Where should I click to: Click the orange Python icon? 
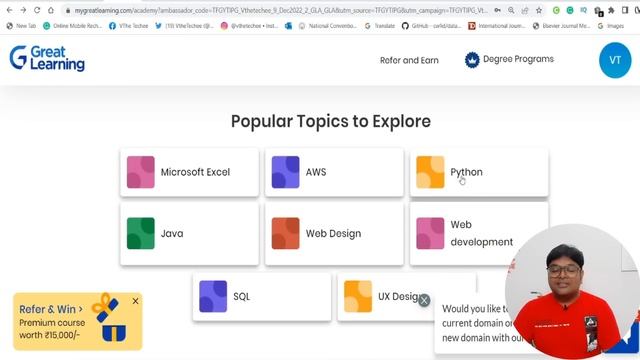[430, 172]
